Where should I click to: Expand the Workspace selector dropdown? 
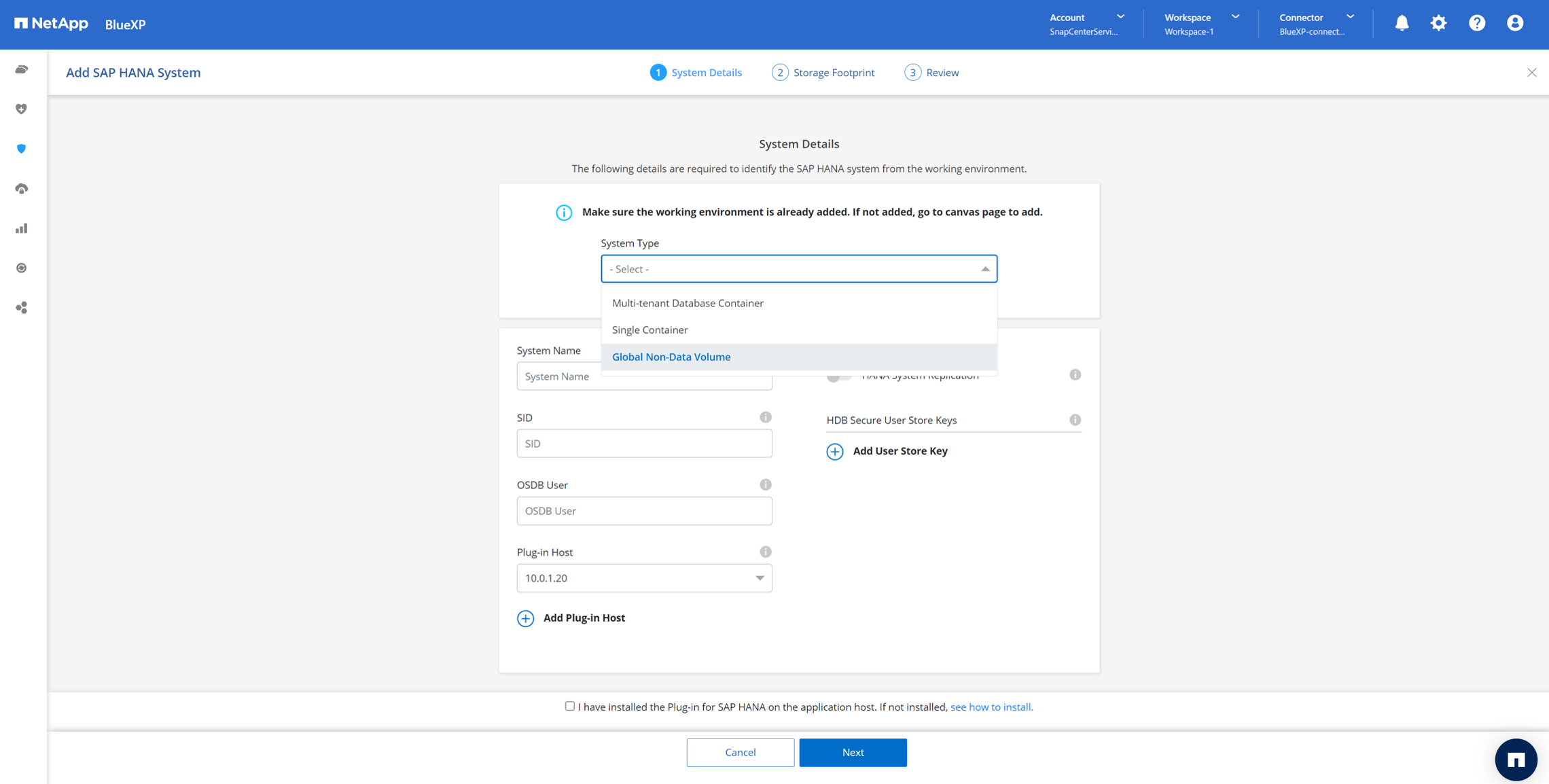pos(1200,24)
